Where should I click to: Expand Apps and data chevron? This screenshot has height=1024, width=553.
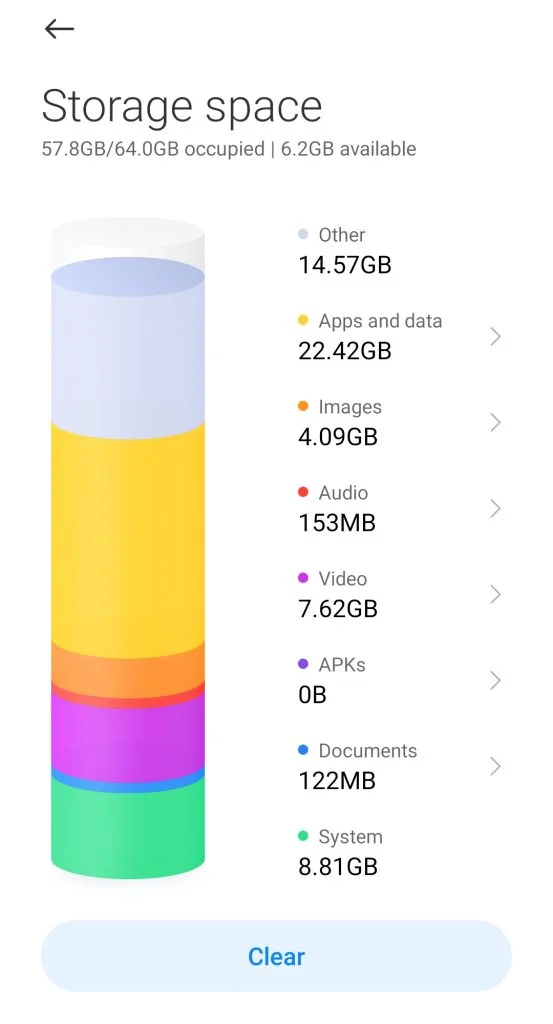click(x=496, y=336)
